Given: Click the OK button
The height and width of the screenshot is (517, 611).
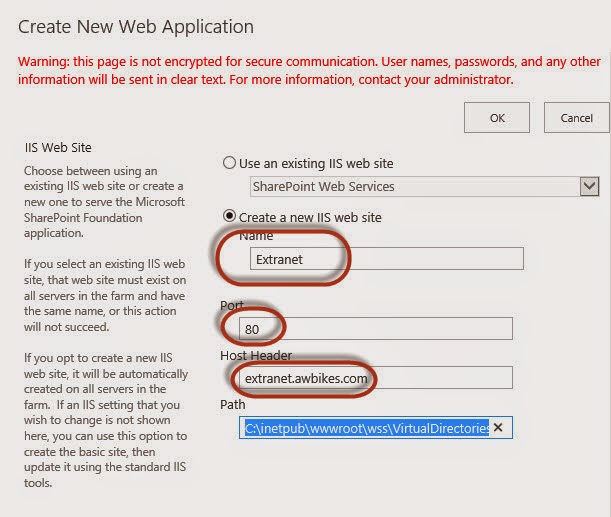Looking at the screenshot, I should (x=497, y=118).
